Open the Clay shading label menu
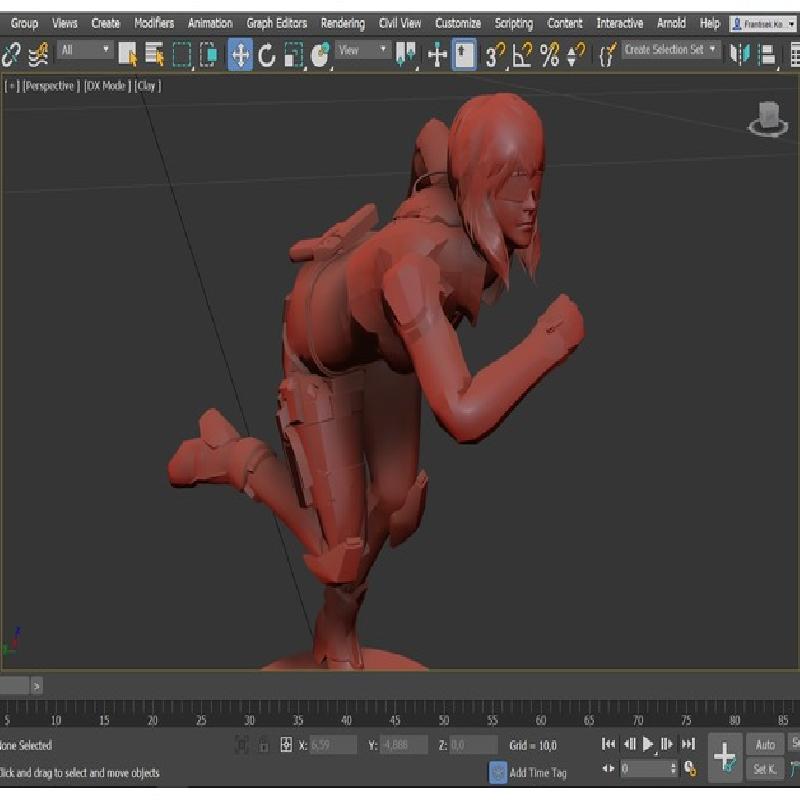This screenshot has width=800, height=800. point(147,86)
